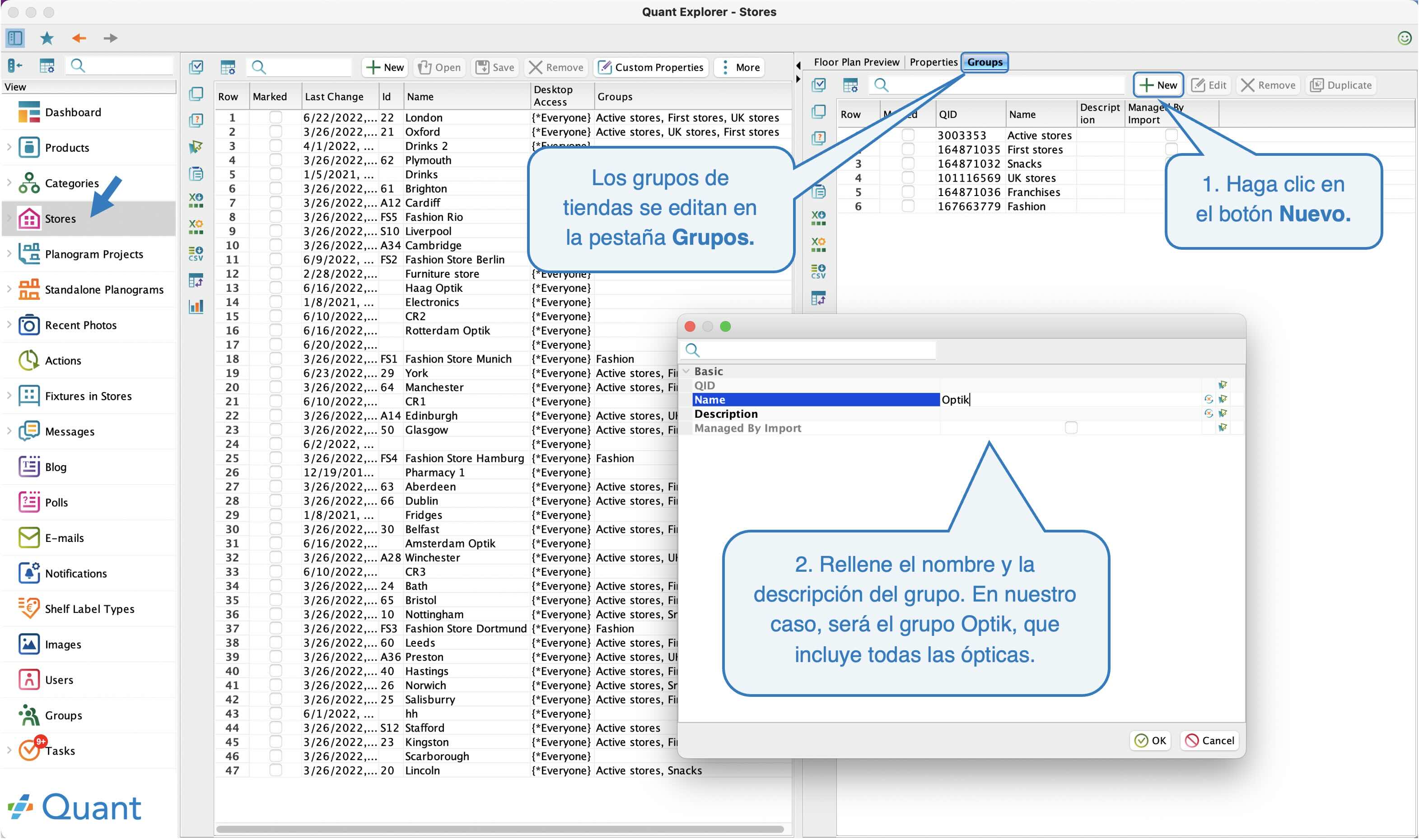Viewport: 1419px width, 840px height.
Task: Open Standalone Planograms icon
Action: coord(29,289)
